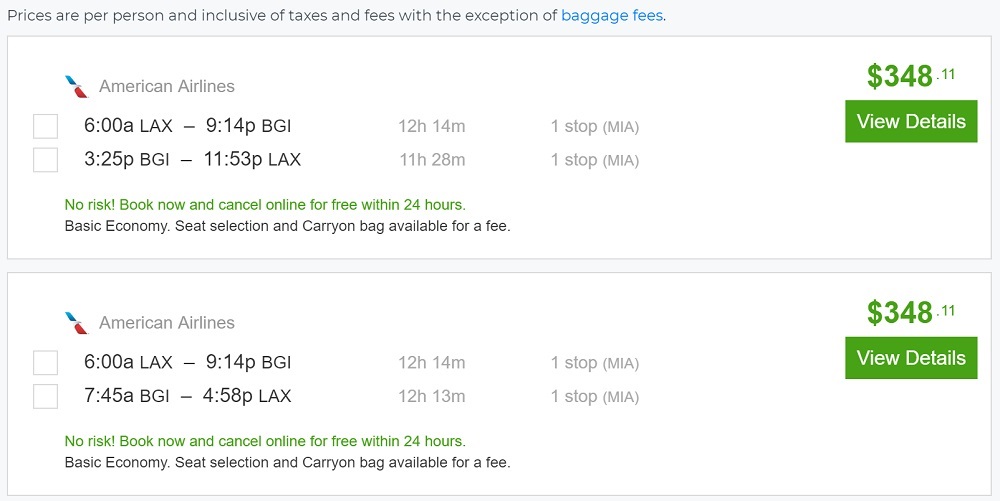Image resolution: width=1000 pixels, height=501 pixels.
Task: Tick the 6:00a LAX checkbox above the 3:25p flight
Action: click(45, 127)
